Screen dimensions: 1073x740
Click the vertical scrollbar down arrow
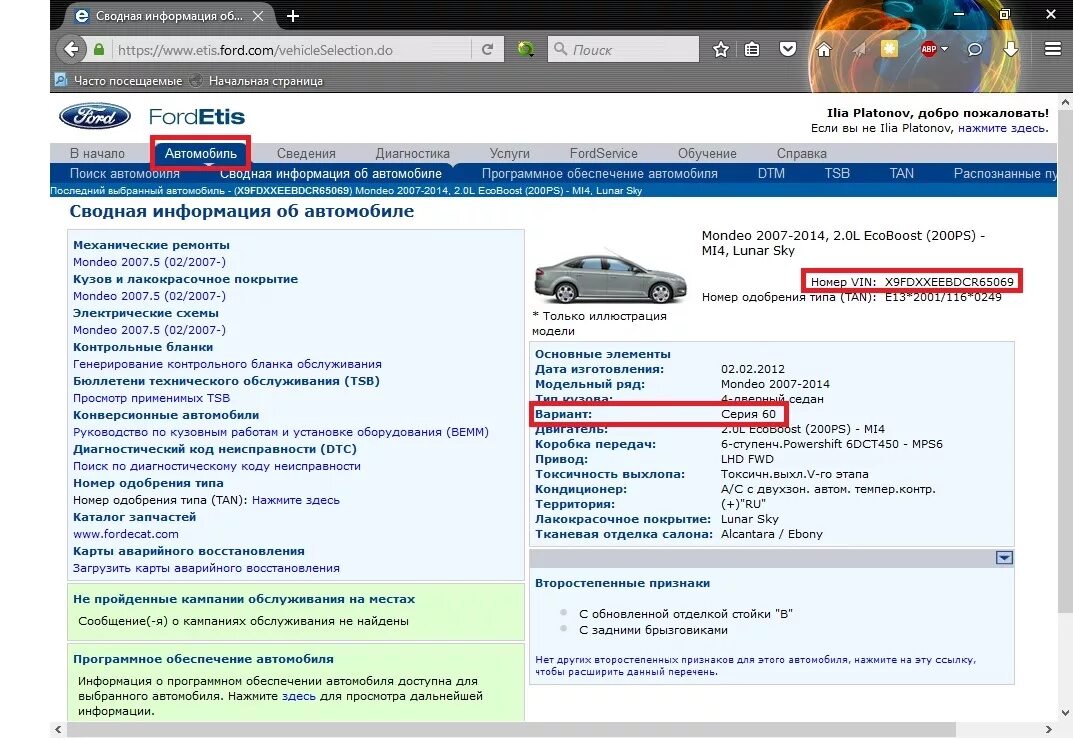tap(1065, 713)
